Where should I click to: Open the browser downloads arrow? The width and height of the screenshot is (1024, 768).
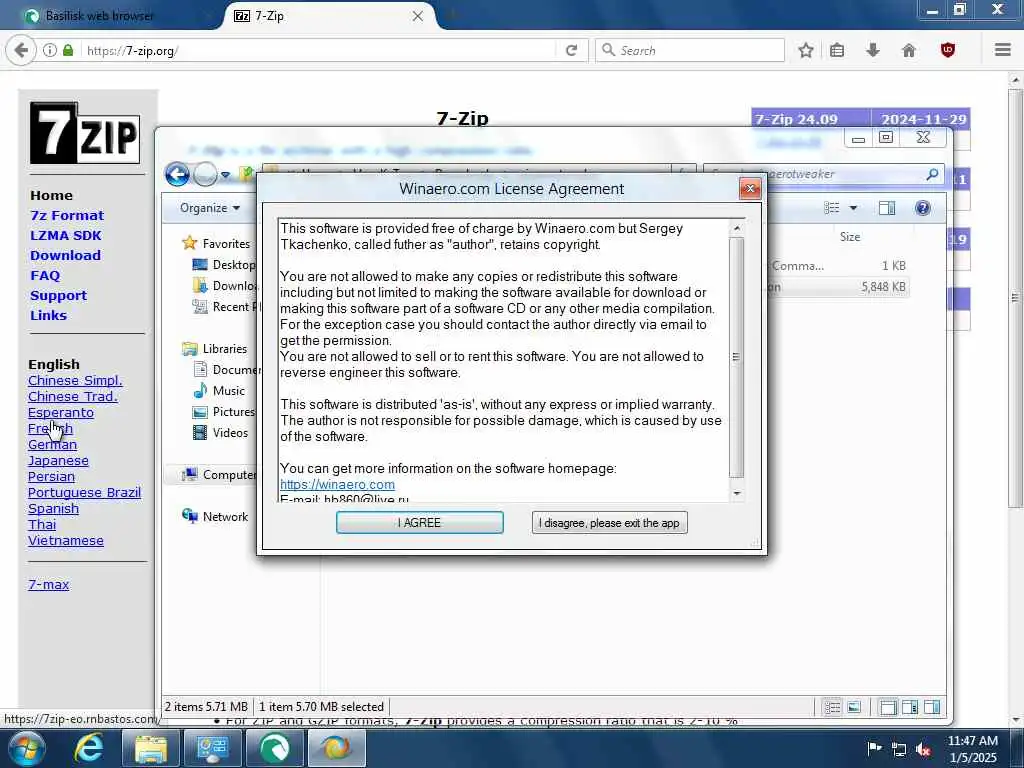pos(872,50)
